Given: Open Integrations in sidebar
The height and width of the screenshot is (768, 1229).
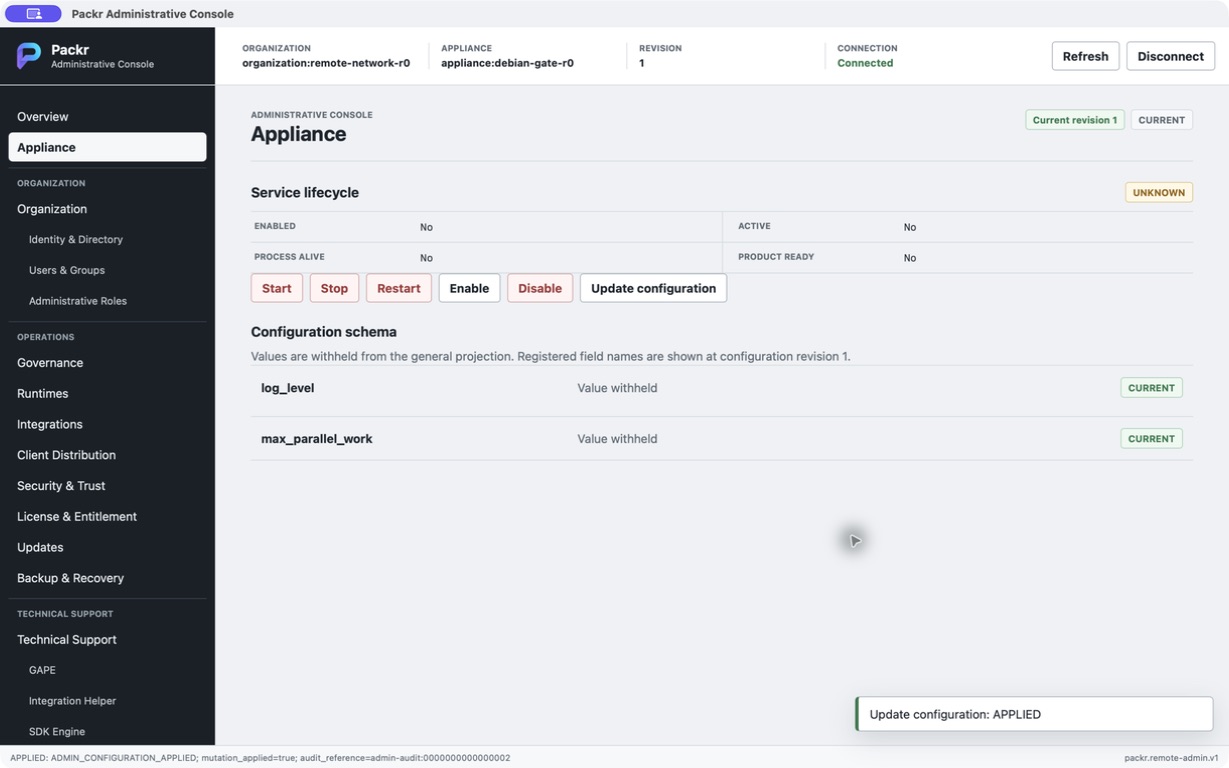Looking at the screenshot, I should coord(107,424).
